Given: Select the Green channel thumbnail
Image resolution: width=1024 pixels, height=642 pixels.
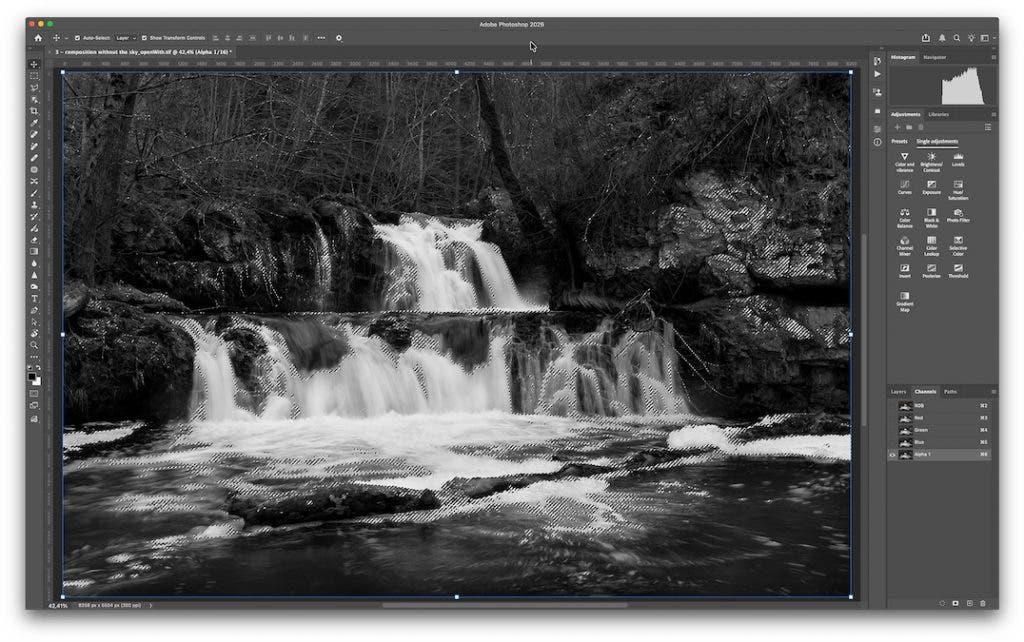Looking at the screenshot, I should coord(905,430).
